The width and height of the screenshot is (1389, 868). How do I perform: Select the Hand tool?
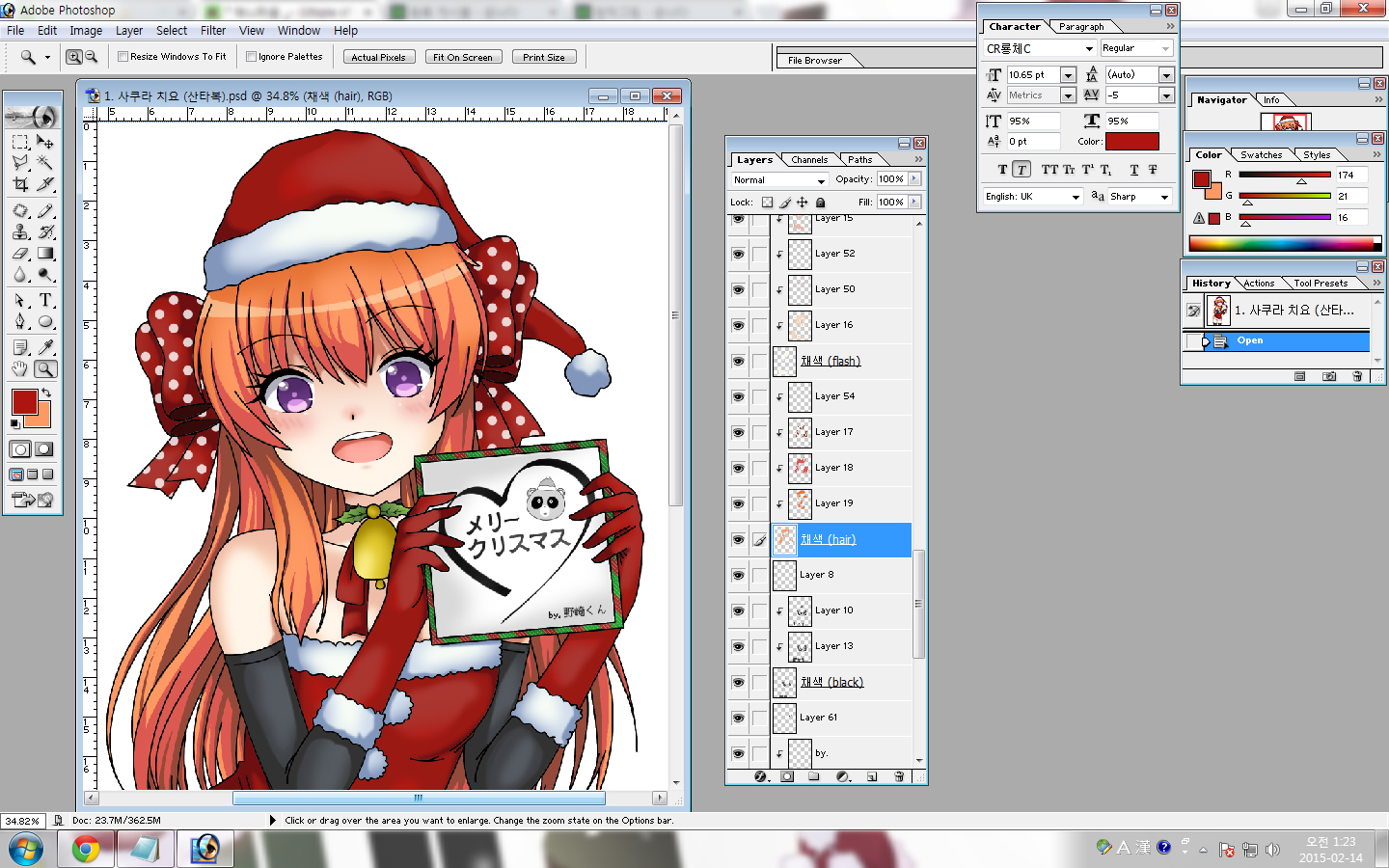tap(20, 369)
